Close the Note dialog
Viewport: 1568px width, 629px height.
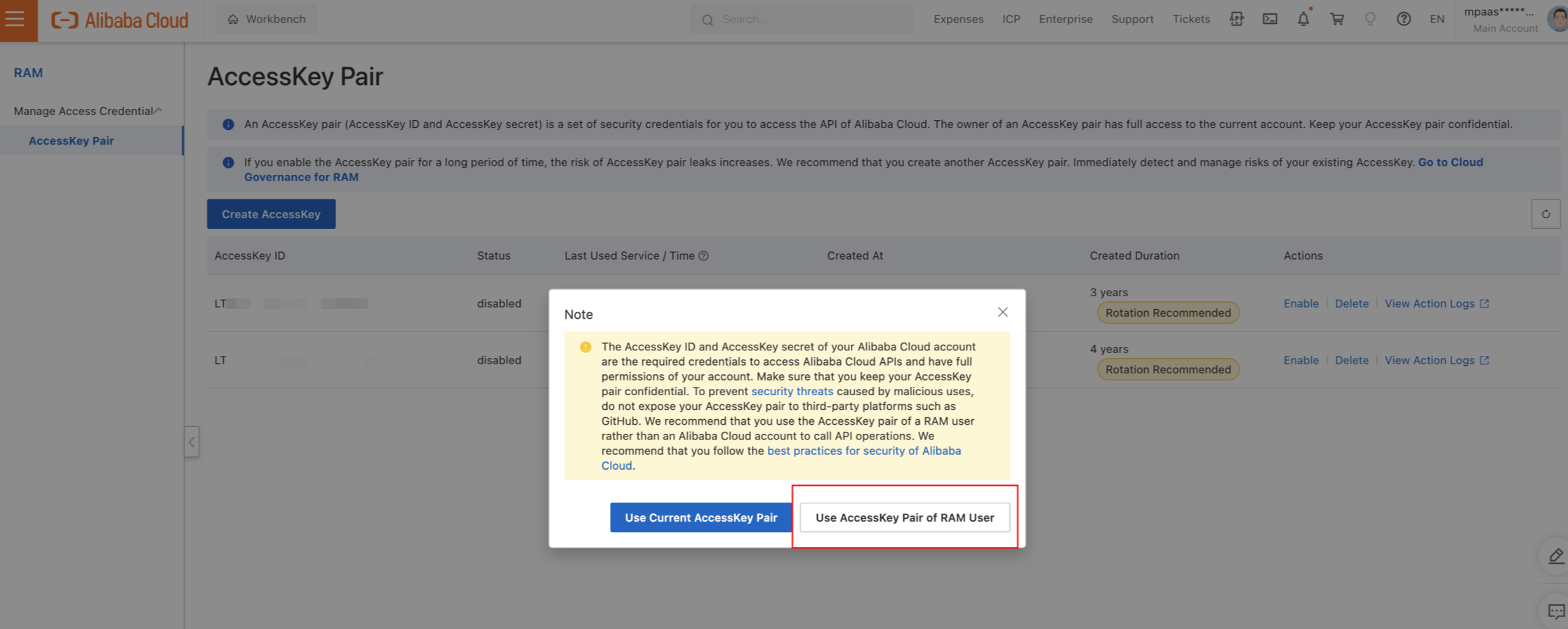(1002, 312)
